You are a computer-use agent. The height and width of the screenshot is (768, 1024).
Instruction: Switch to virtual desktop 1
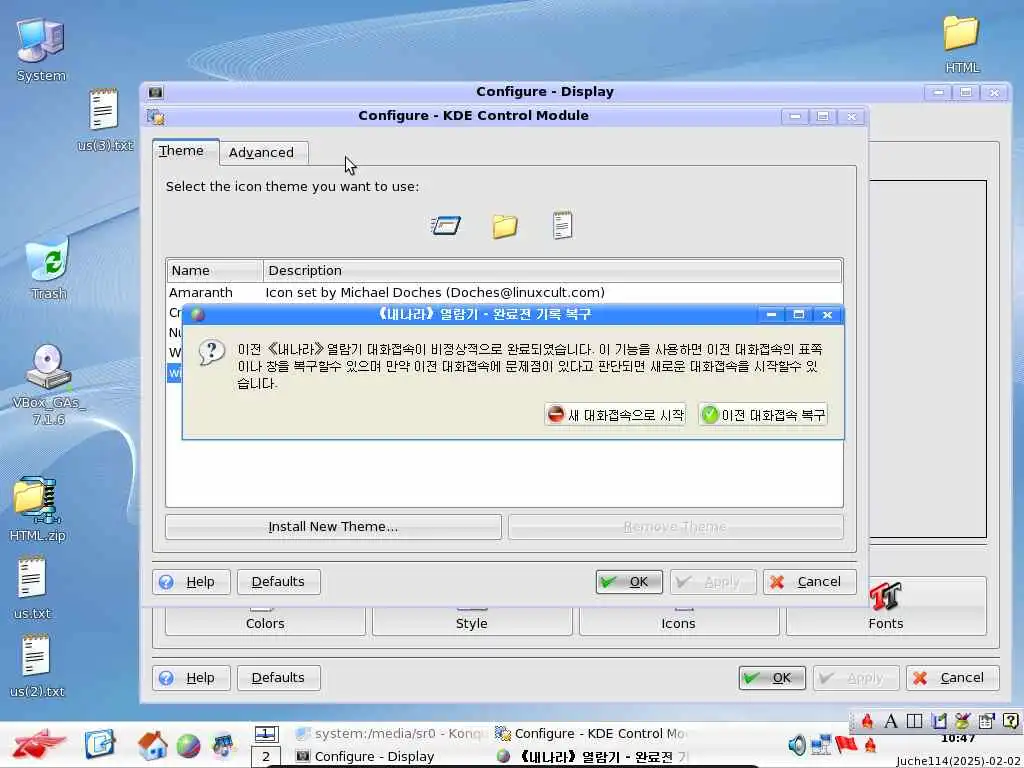266,734
